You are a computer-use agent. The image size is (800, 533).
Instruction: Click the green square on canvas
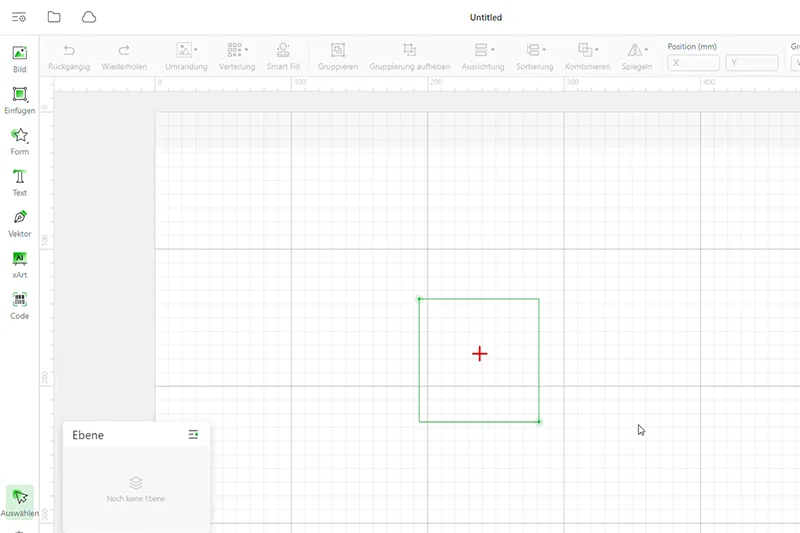click(x=479, y=360)
